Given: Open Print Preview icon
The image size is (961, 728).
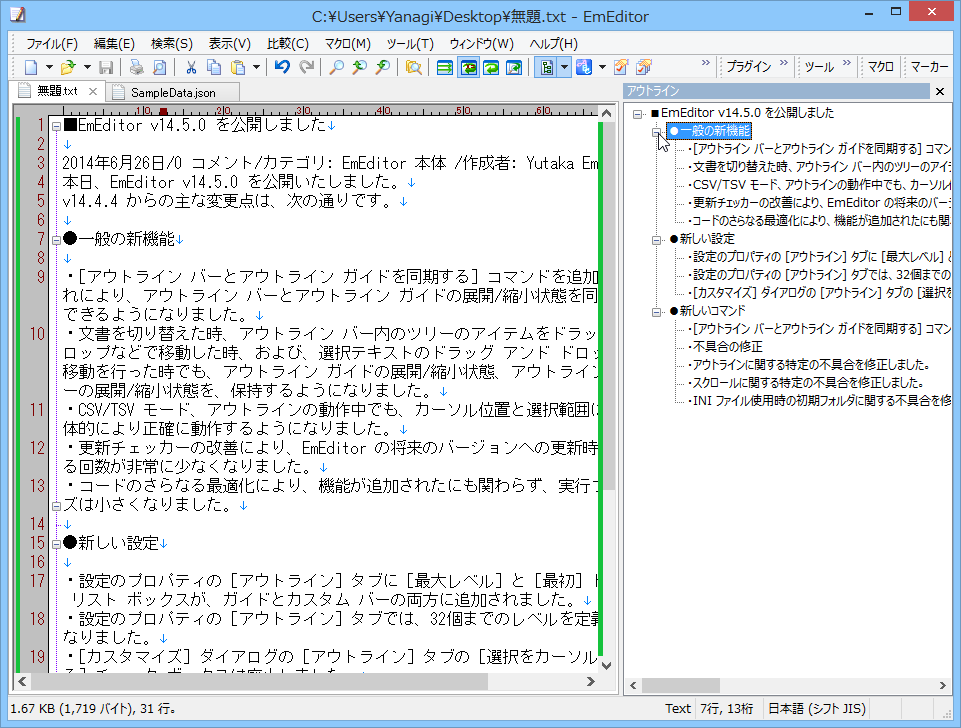Looking at the screenshot, I should (159, 67).
